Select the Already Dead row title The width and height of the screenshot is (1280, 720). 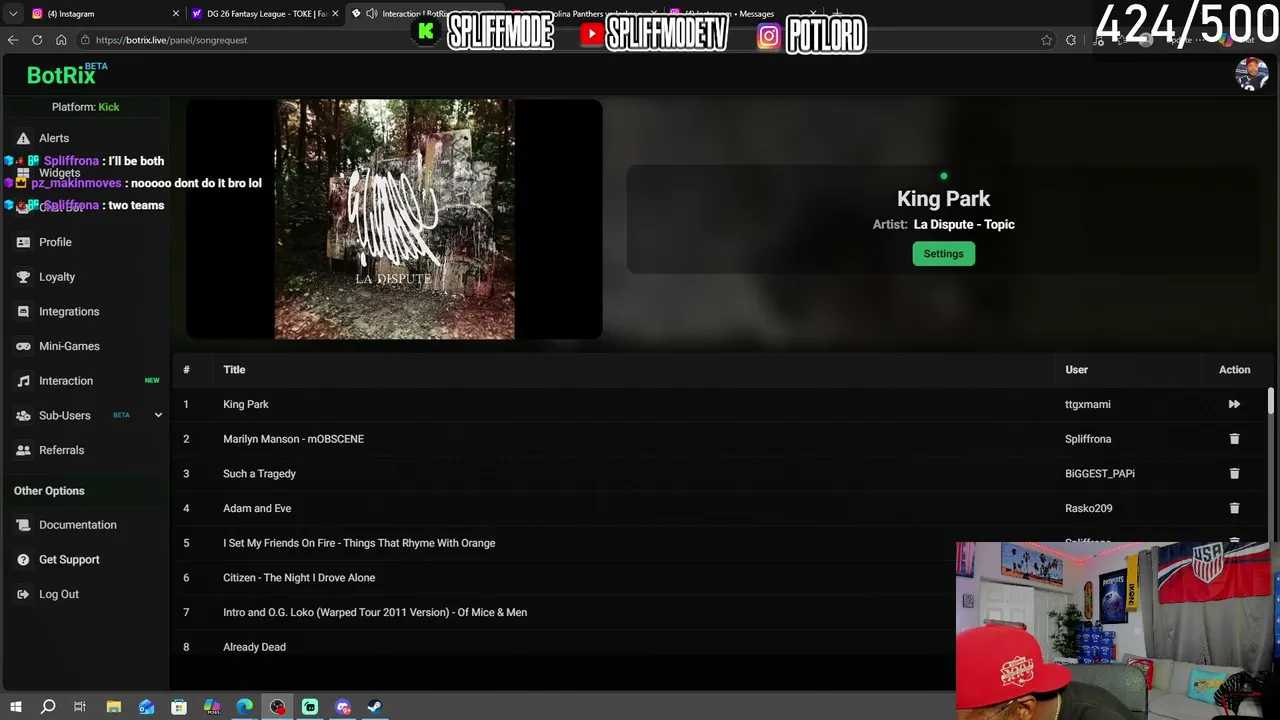[x=254, y=647]
